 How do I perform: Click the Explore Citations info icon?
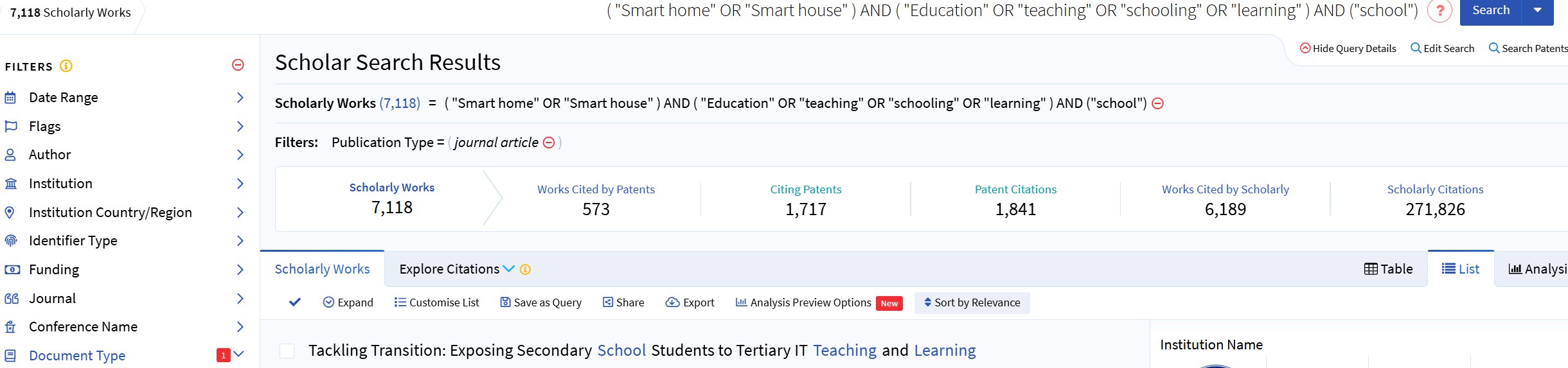click(x=525, y=270)
